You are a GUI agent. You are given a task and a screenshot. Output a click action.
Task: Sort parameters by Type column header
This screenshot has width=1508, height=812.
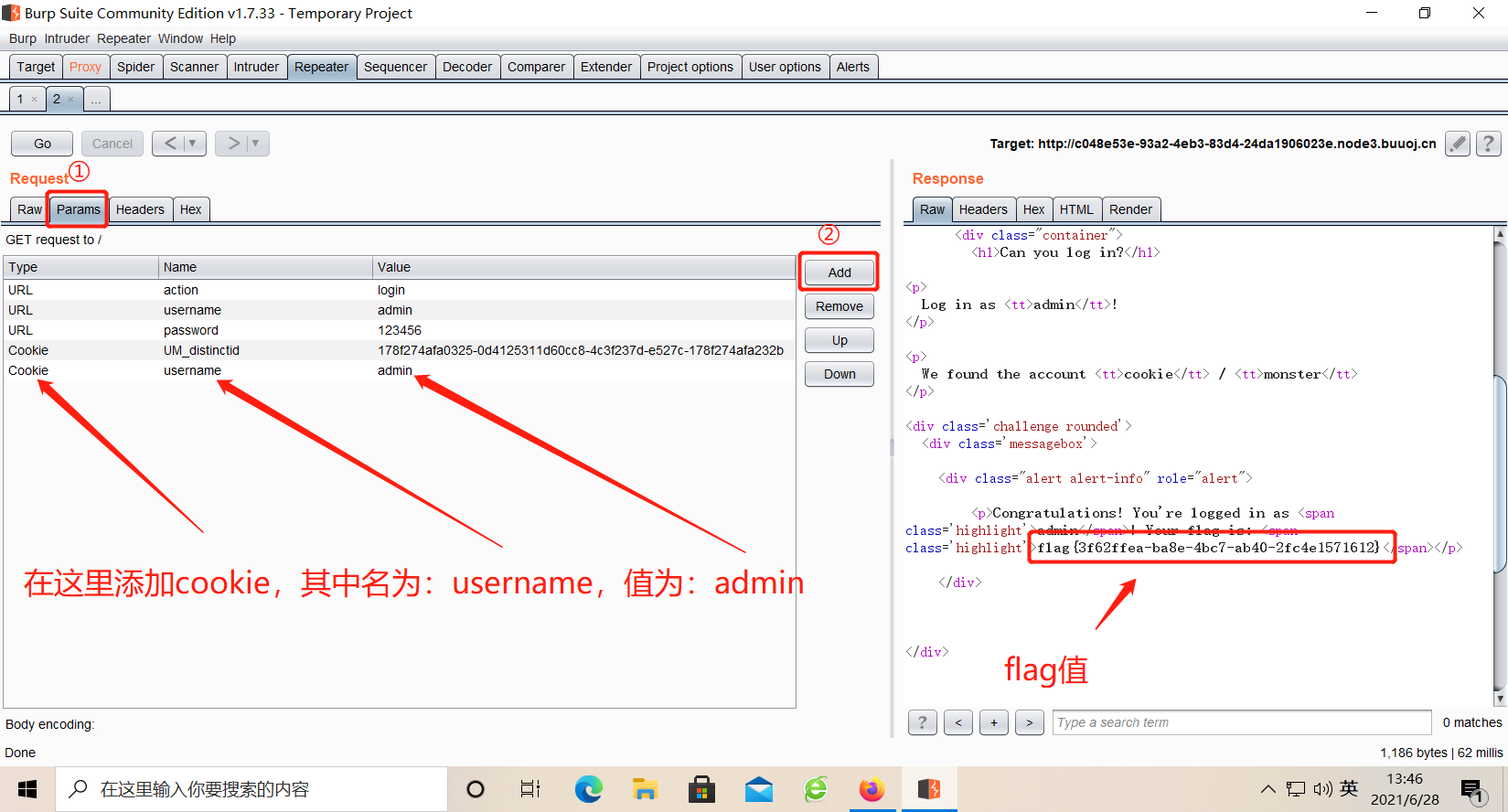coord(80,267)
